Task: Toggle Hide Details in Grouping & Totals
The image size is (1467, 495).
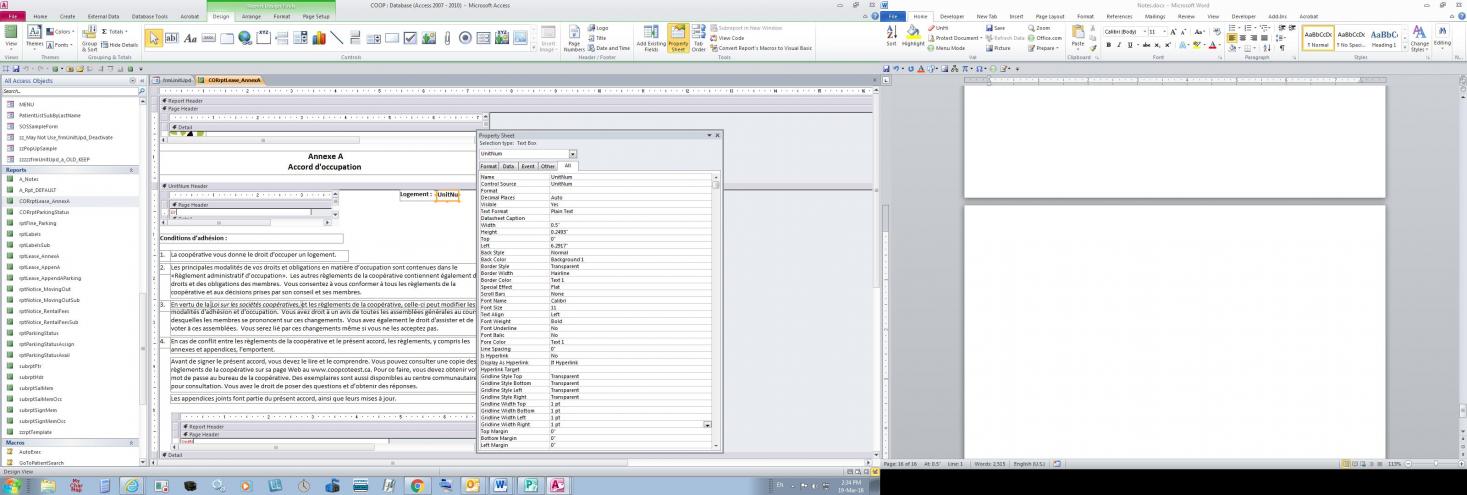Action: point(120,45)
